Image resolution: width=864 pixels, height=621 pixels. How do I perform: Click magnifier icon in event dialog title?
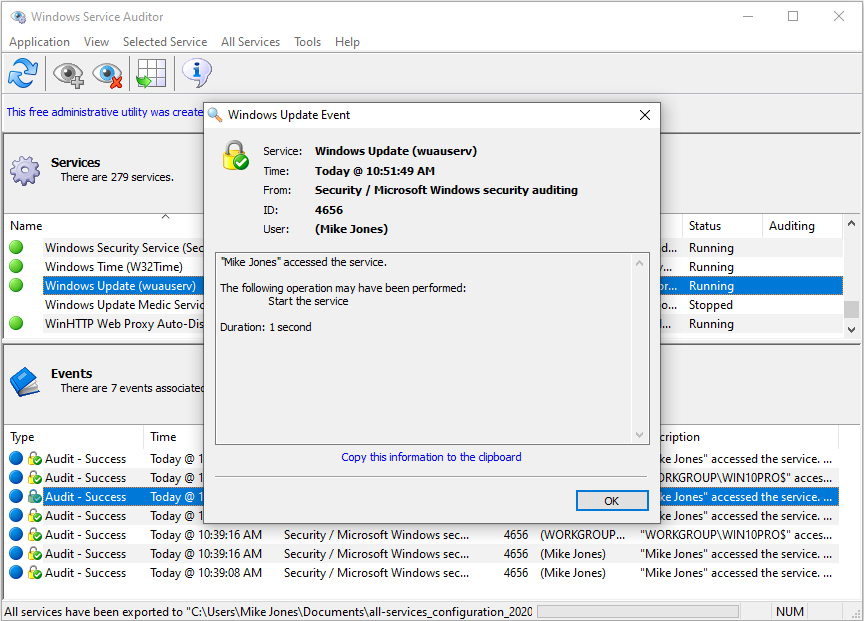[x=215, y=115]
